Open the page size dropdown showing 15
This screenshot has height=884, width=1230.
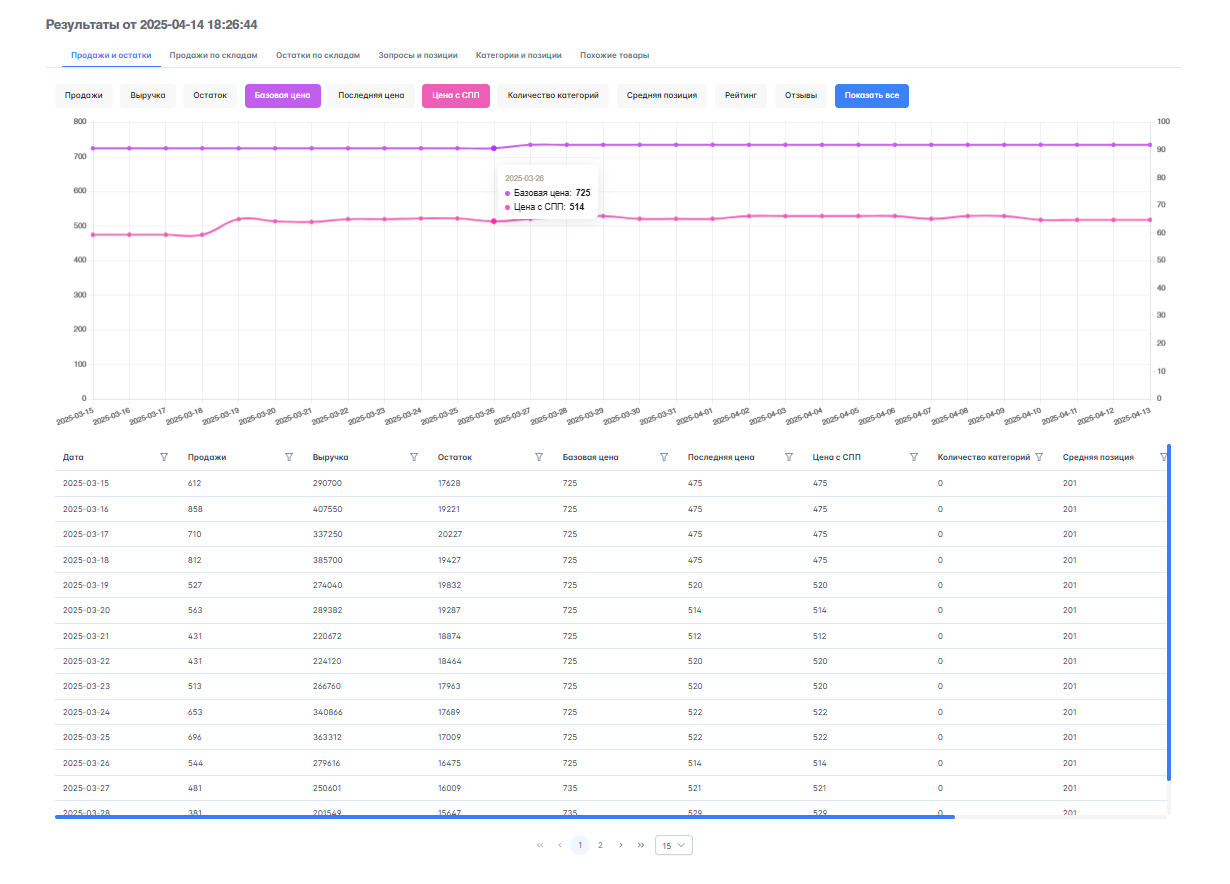tap(673, 845)
